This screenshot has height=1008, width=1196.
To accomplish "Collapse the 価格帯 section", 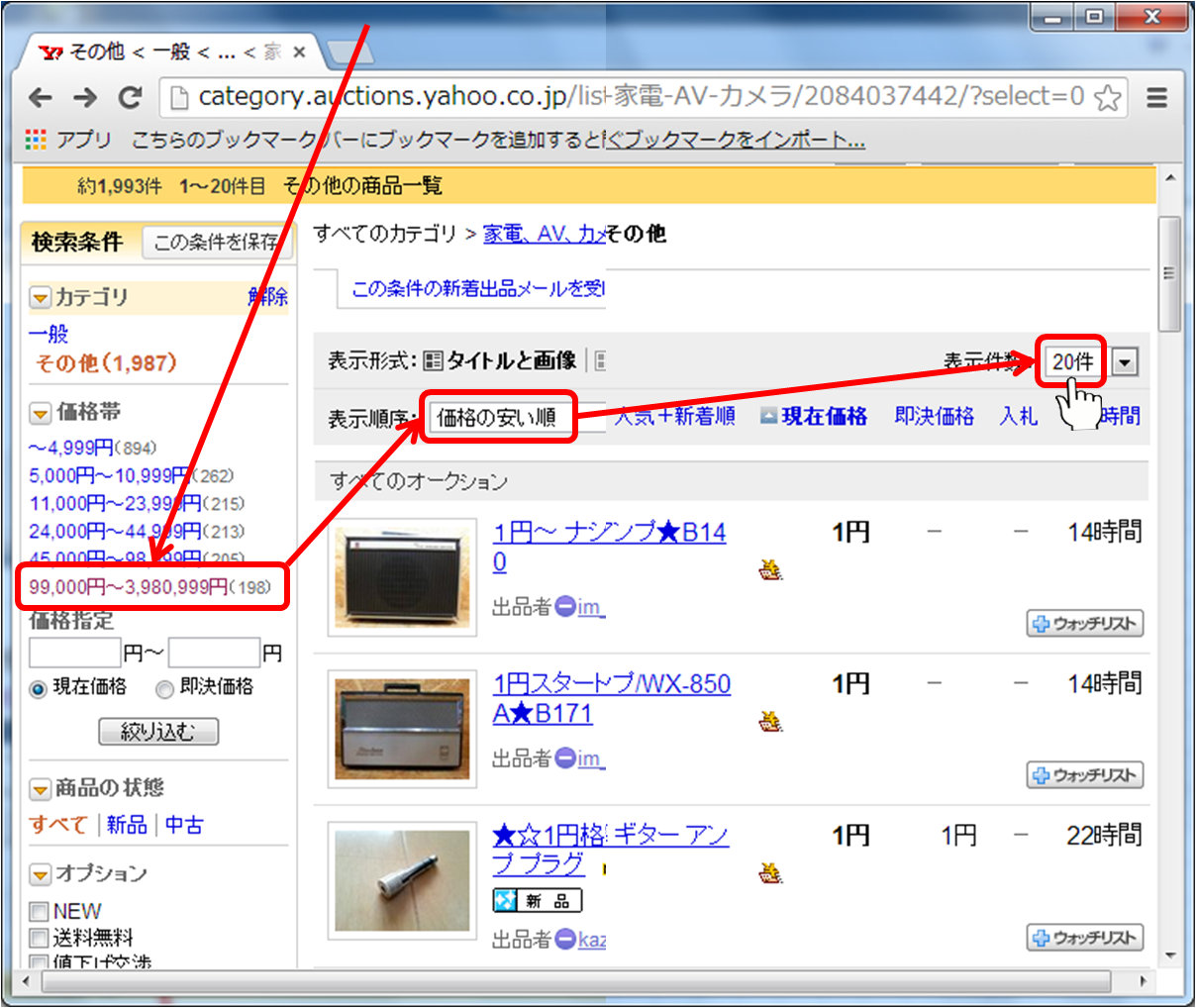I will click(41, 413).
